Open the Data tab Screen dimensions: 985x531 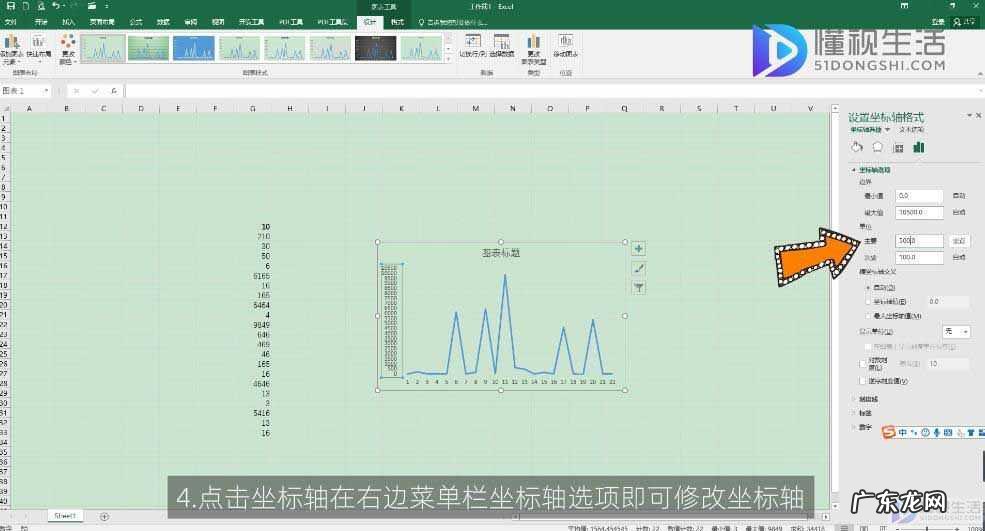click(163, 22)
